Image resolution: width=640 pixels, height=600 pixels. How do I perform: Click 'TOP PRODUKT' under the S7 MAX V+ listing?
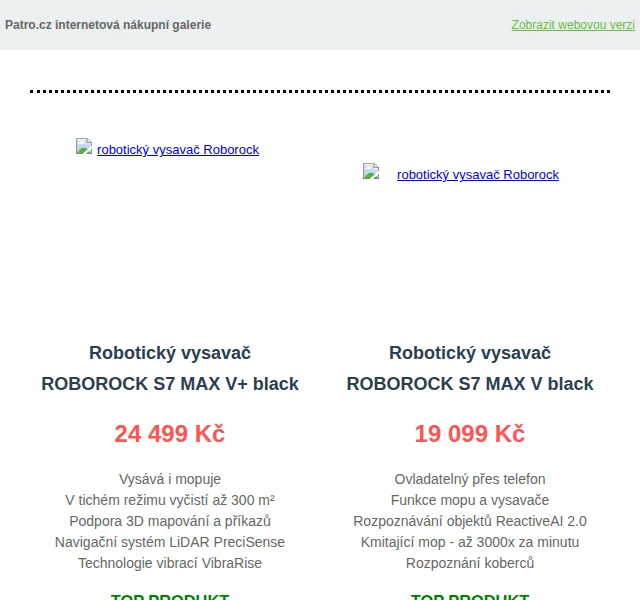[x=170, y=596]
